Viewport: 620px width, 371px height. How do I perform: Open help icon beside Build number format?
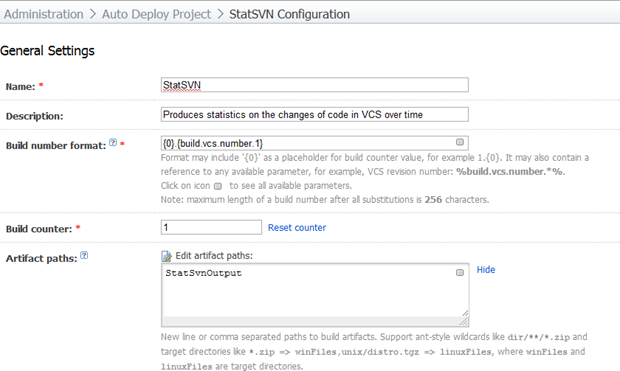tap(113, 143)
